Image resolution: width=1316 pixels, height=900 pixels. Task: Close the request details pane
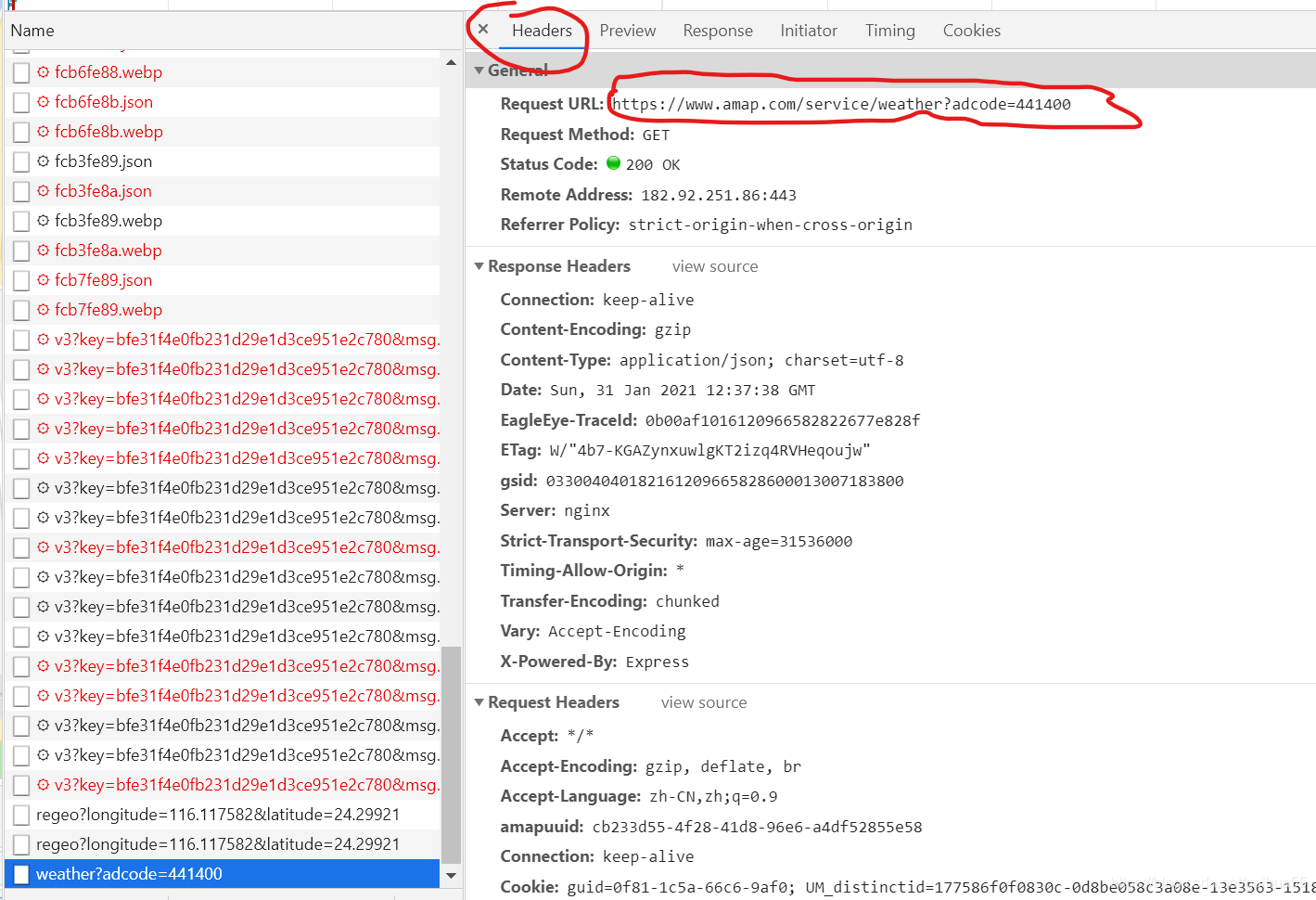click(x=483, y=29)
